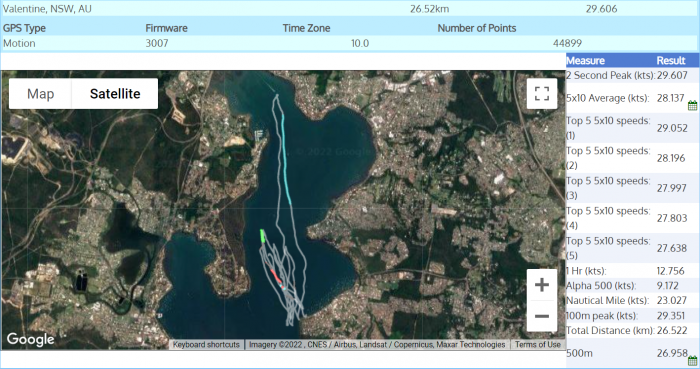
Task: Select the Top 5 5x10 speeds (1) row
Action: [632, 128]
